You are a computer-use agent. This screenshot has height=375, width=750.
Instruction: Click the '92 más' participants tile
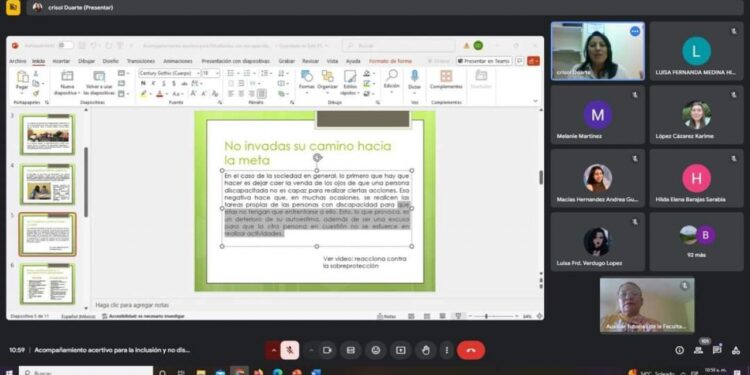point(696,242)
